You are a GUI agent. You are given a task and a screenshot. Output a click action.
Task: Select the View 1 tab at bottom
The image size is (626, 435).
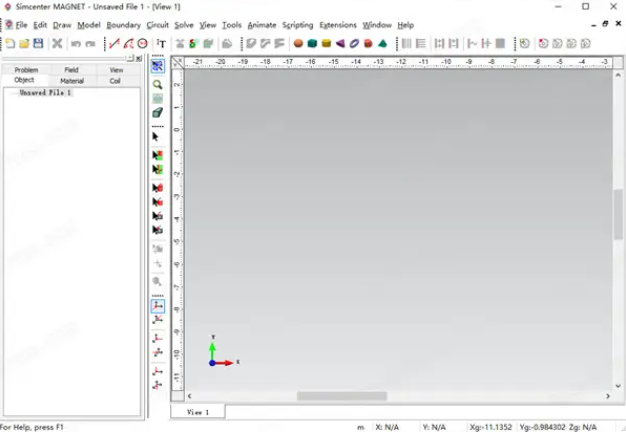point(198,411)
